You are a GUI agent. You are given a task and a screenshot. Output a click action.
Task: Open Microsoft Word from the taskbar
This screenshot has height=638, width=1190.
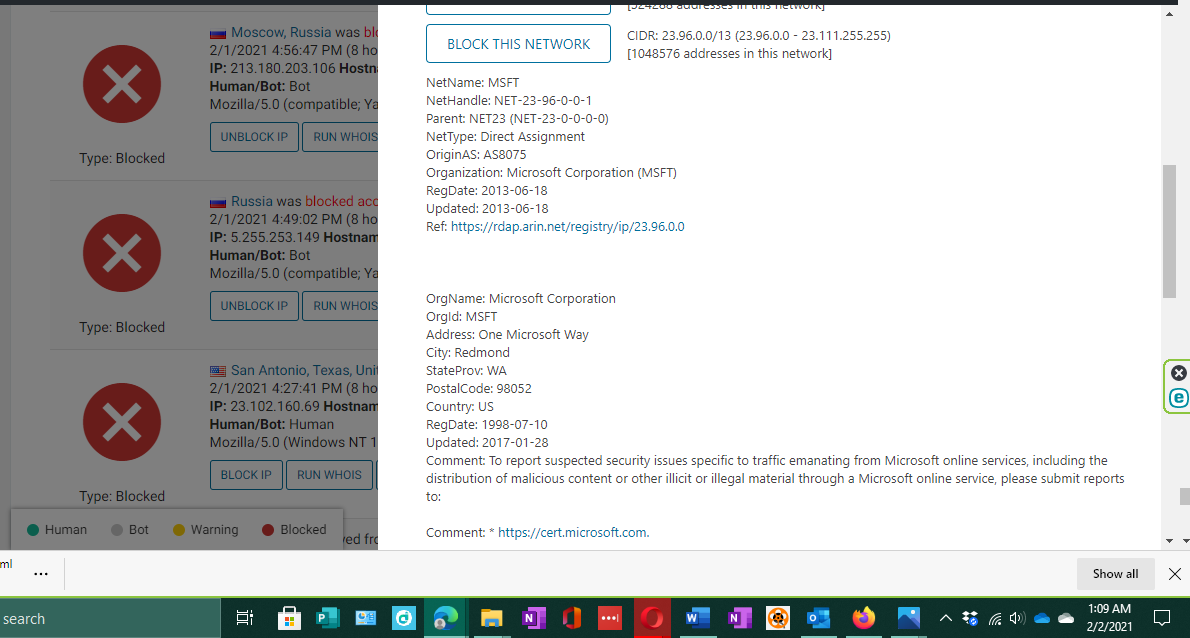tap(697, 618)
